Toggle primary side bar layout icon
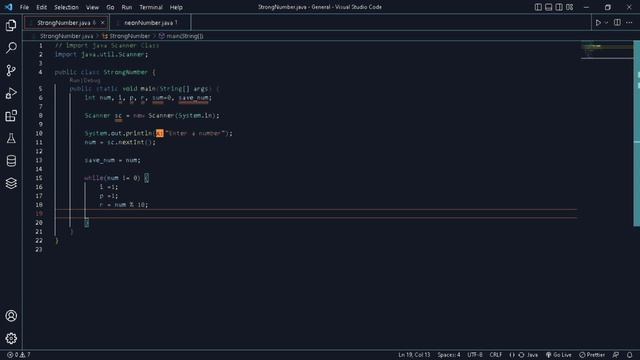640x360 pixels. click(x=538, y=7)
